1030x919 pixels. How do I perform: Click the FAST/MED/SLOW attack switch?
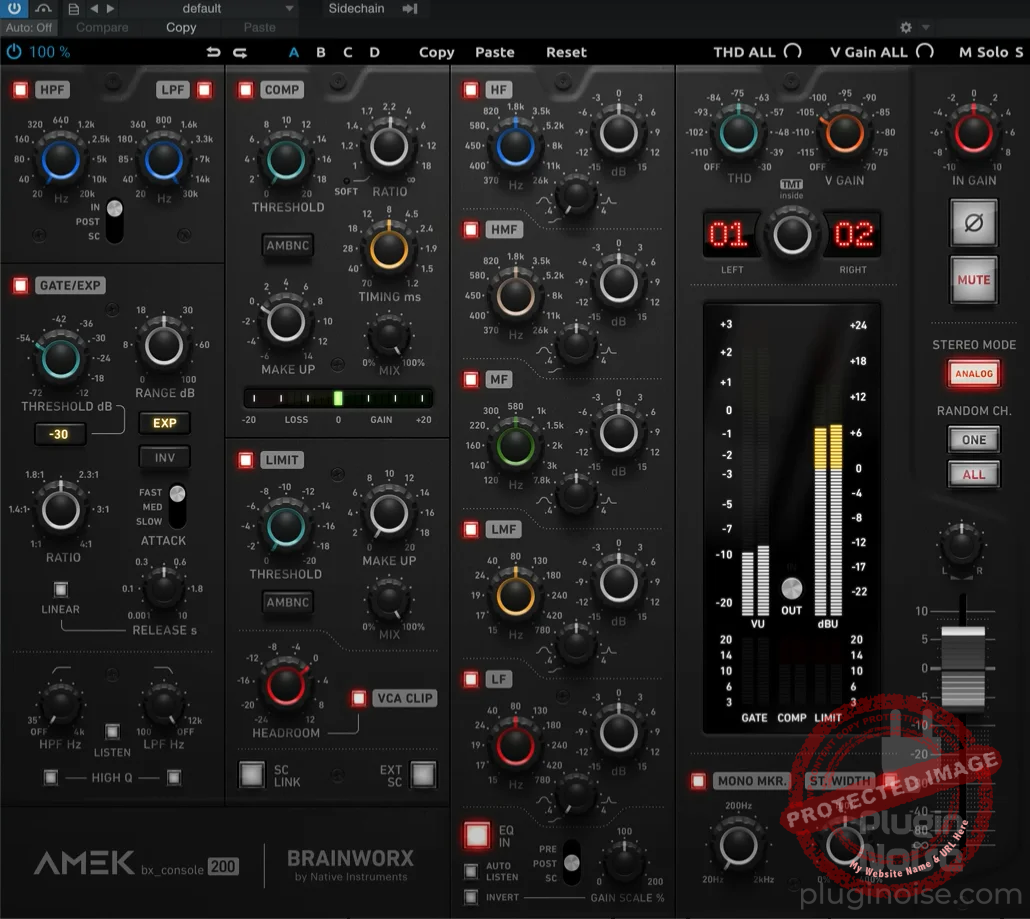177,506
